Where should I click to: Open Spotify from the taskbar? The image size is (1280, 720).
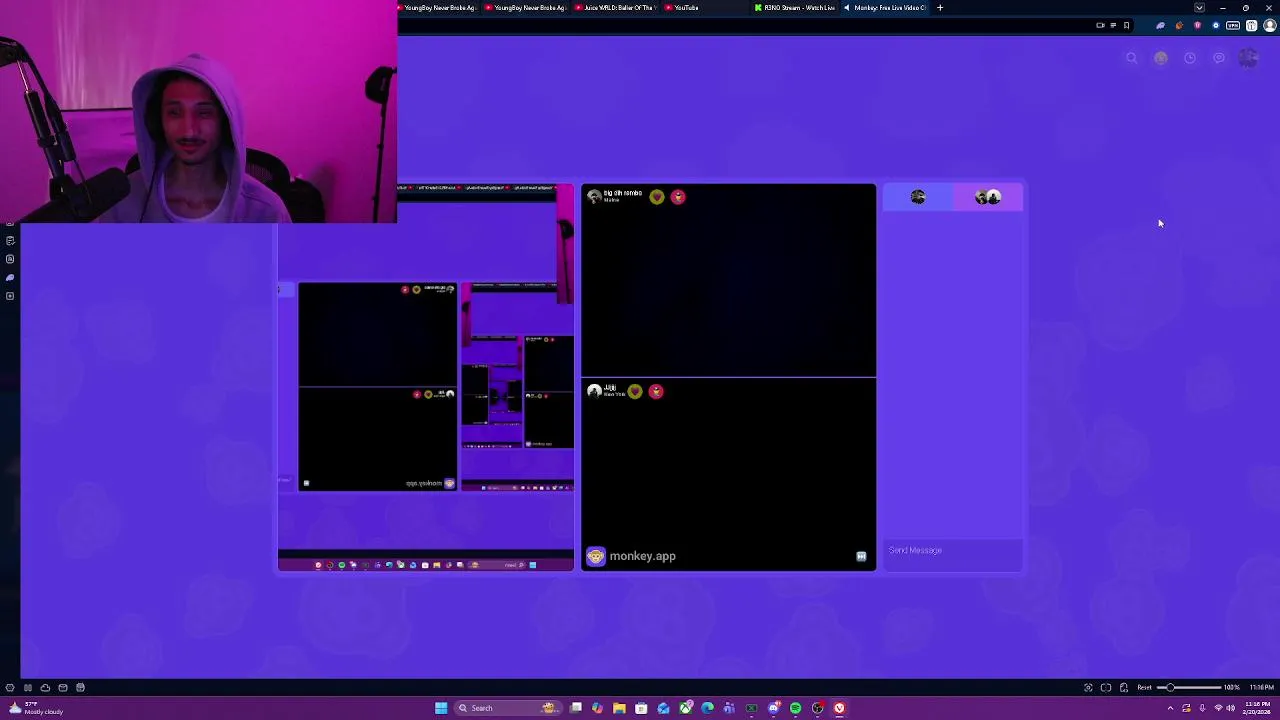point(795,709)
